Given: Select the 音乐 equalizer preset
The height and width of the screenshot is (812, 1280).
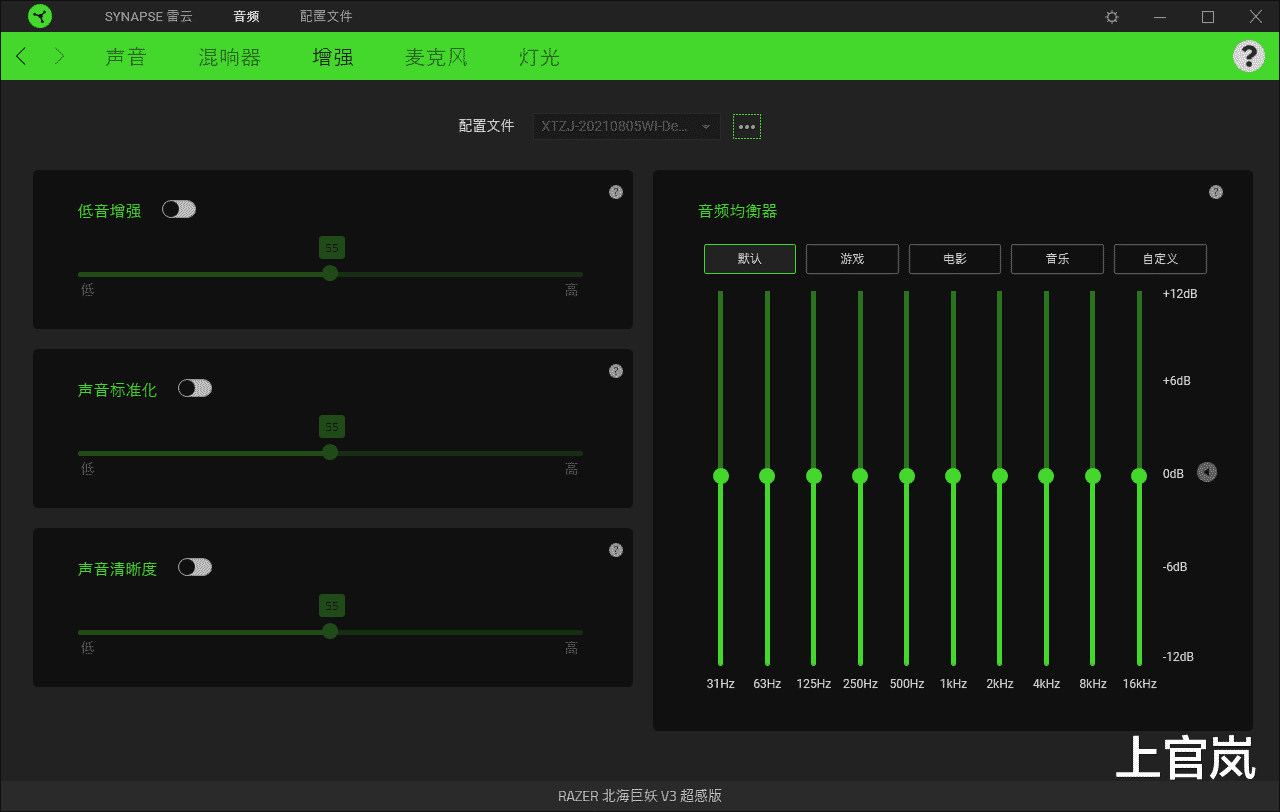Looking at the screenshot, I should point(1057,259).
